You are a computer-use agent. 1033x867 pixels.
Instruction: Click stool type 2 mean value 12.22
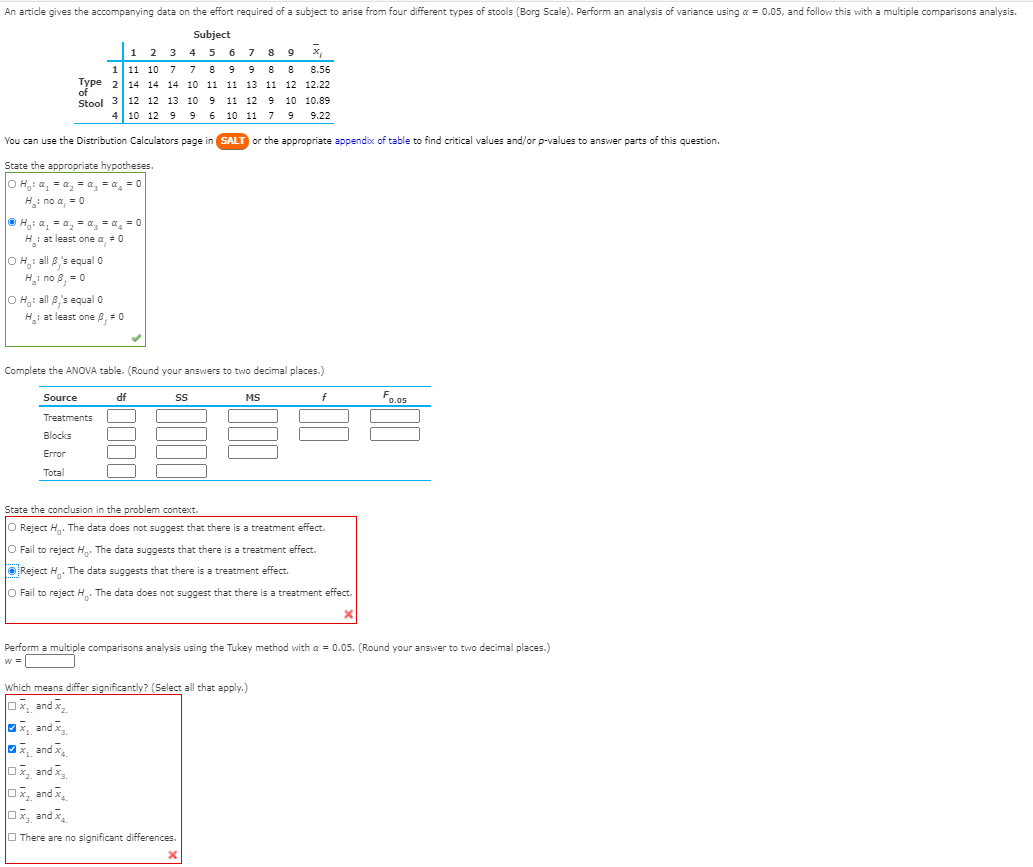click(x=318, y=85)
